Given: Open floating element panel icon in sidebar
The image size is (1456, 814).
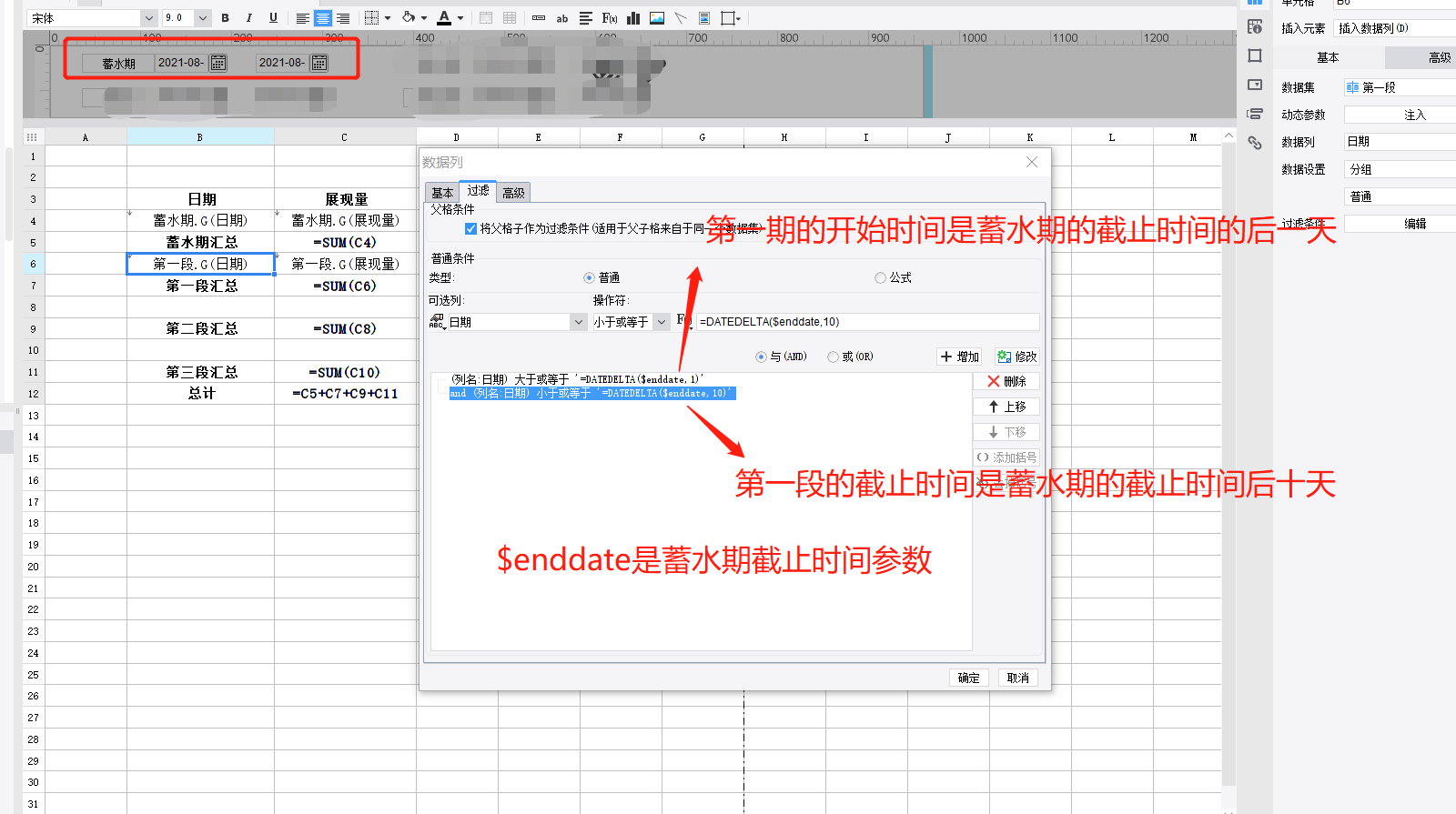Looking at the screenshot, I should tap(1255, 55).
